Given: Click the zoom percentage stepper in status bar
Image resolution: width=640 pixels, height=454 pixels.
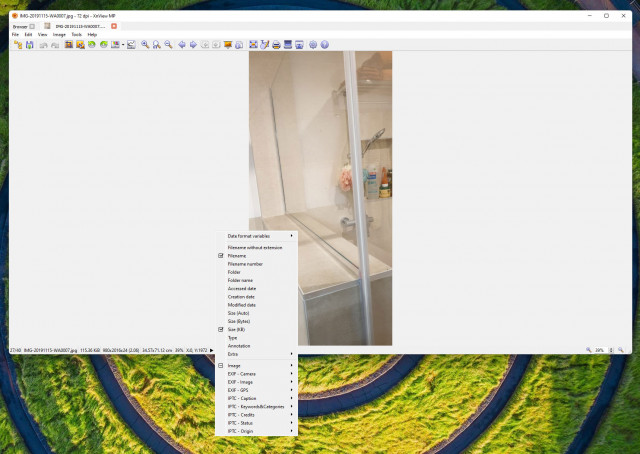Looking at the screenshot, I should click(x=611, y=350).
